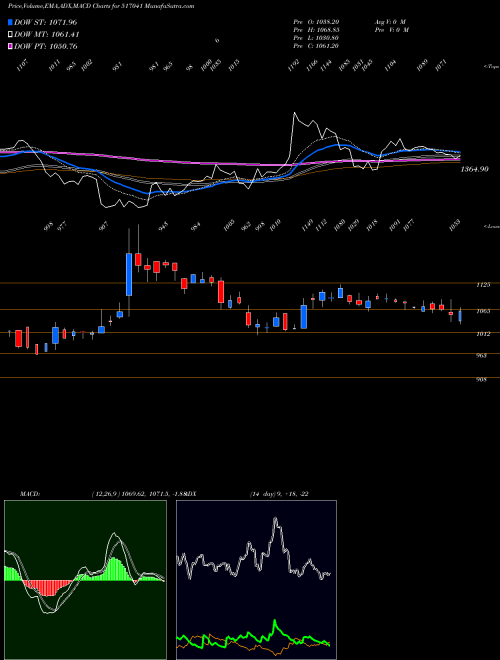The image size is (500, 660).
Task: Click the 1012 price axis label
Action: 483,334
